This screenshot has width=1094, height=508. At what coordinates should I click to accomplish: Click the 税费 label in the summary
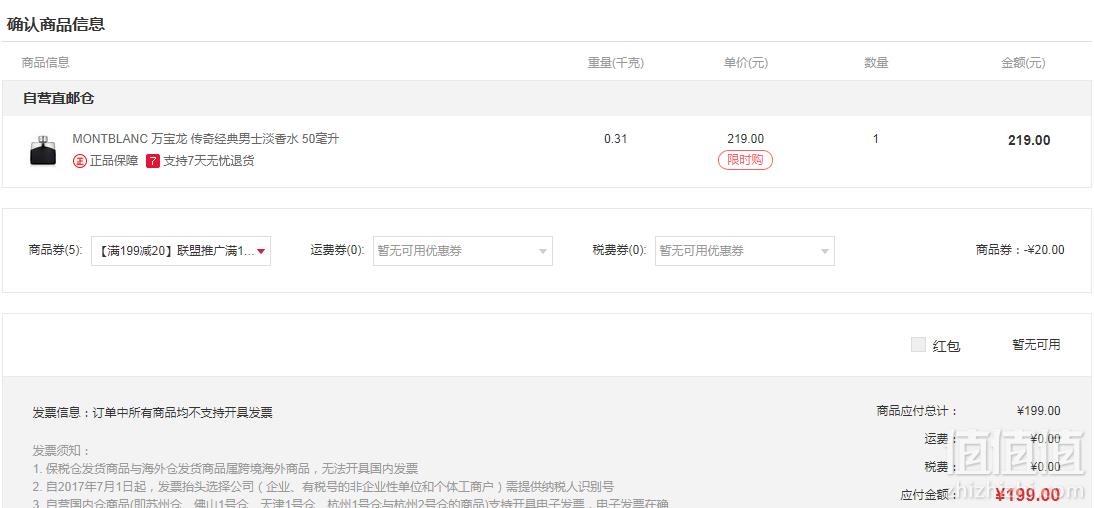940,467
